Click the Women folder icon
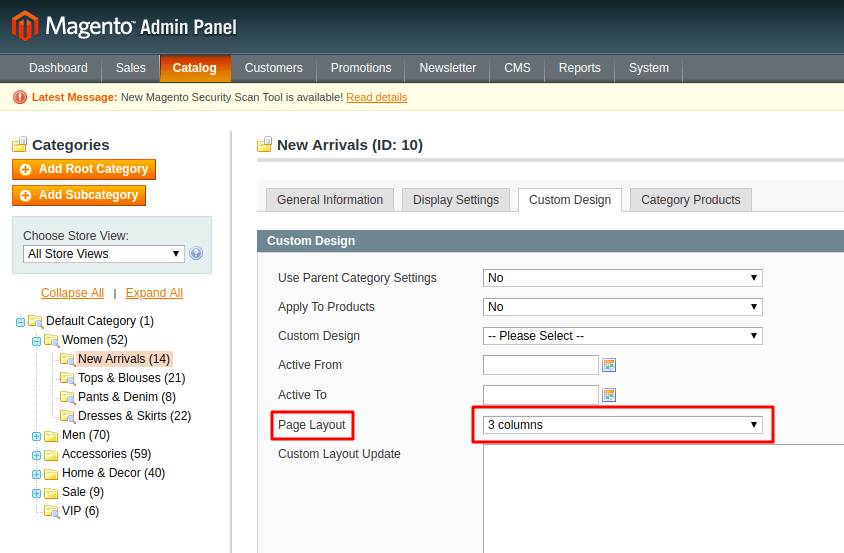 pyautogui.click(x=52, y=340)
